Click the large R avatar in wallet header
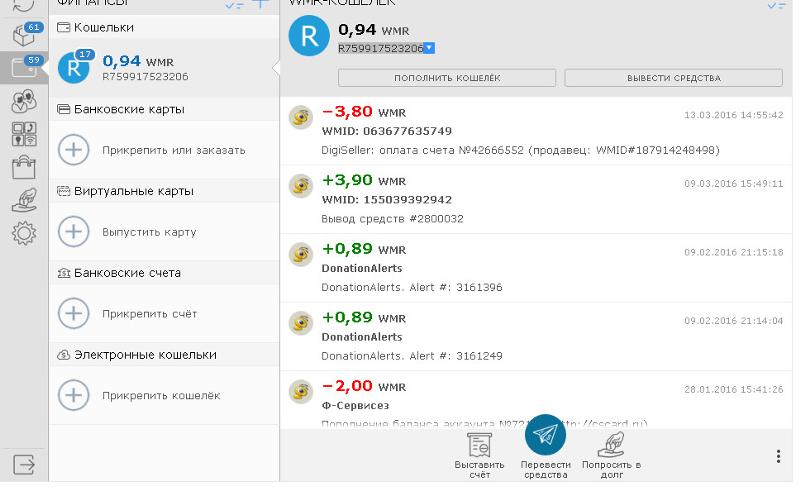This screenshot has height=487, width=800. (x=309, y=36)
